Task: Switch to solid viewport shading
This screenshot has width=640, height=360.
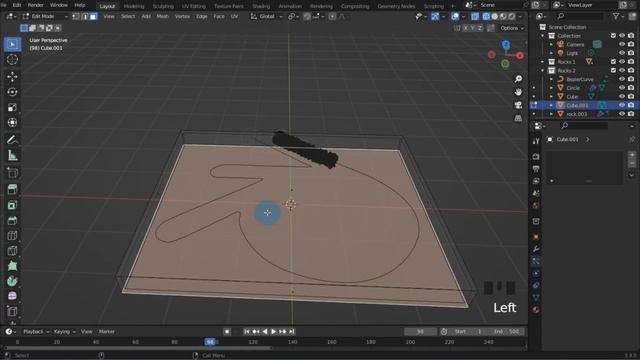Action: click(x=495, y=16)
